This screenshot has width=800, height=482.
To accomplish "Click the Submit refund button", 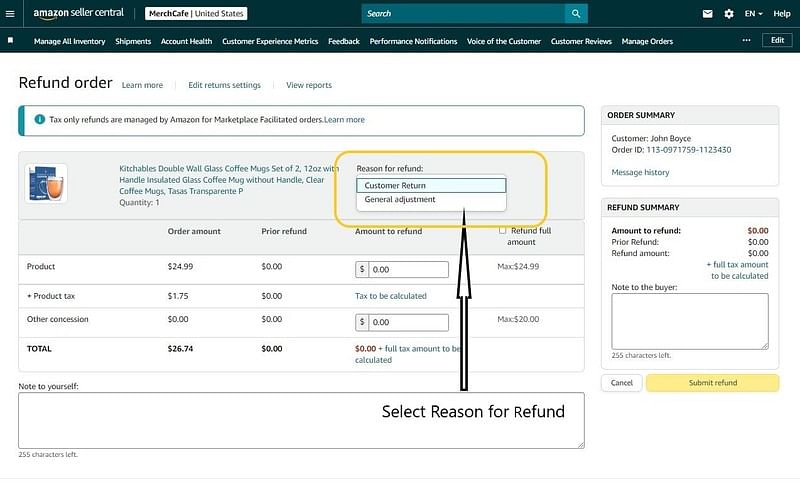I will [x=713, y=383].
